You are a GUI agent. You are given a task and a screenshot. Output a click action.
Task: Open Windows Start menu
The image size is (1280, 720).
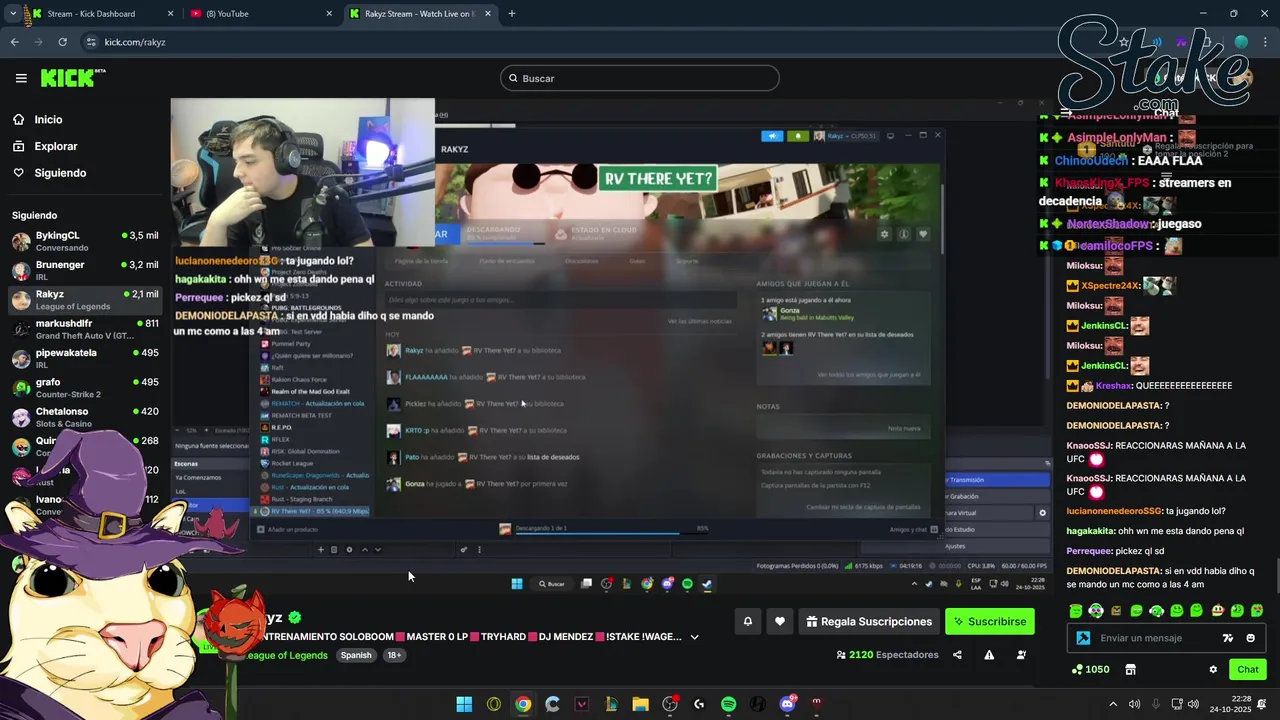point(464,704)
